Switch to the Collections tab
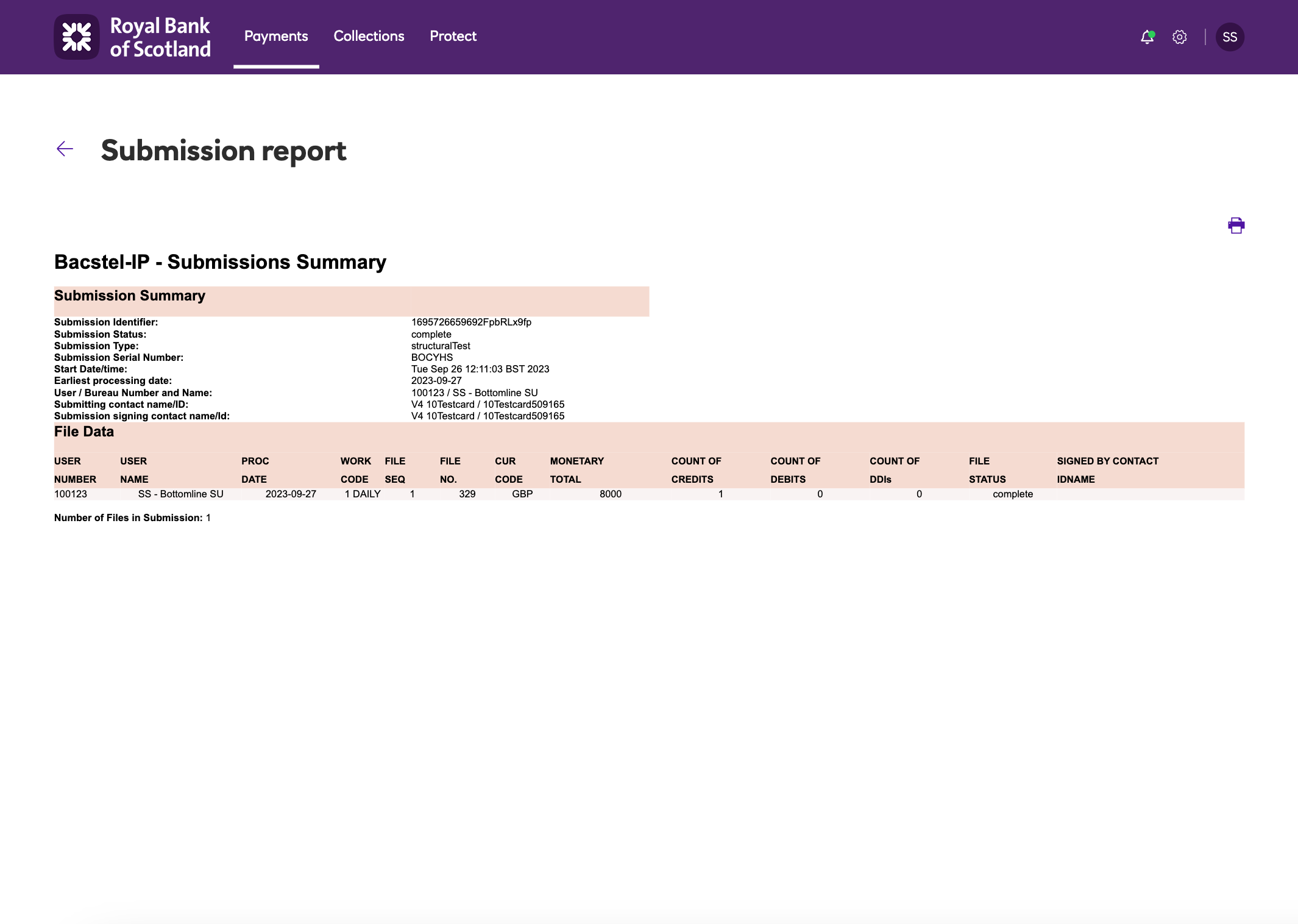This screenshot has width=1298, height=924. click(369, 37)
